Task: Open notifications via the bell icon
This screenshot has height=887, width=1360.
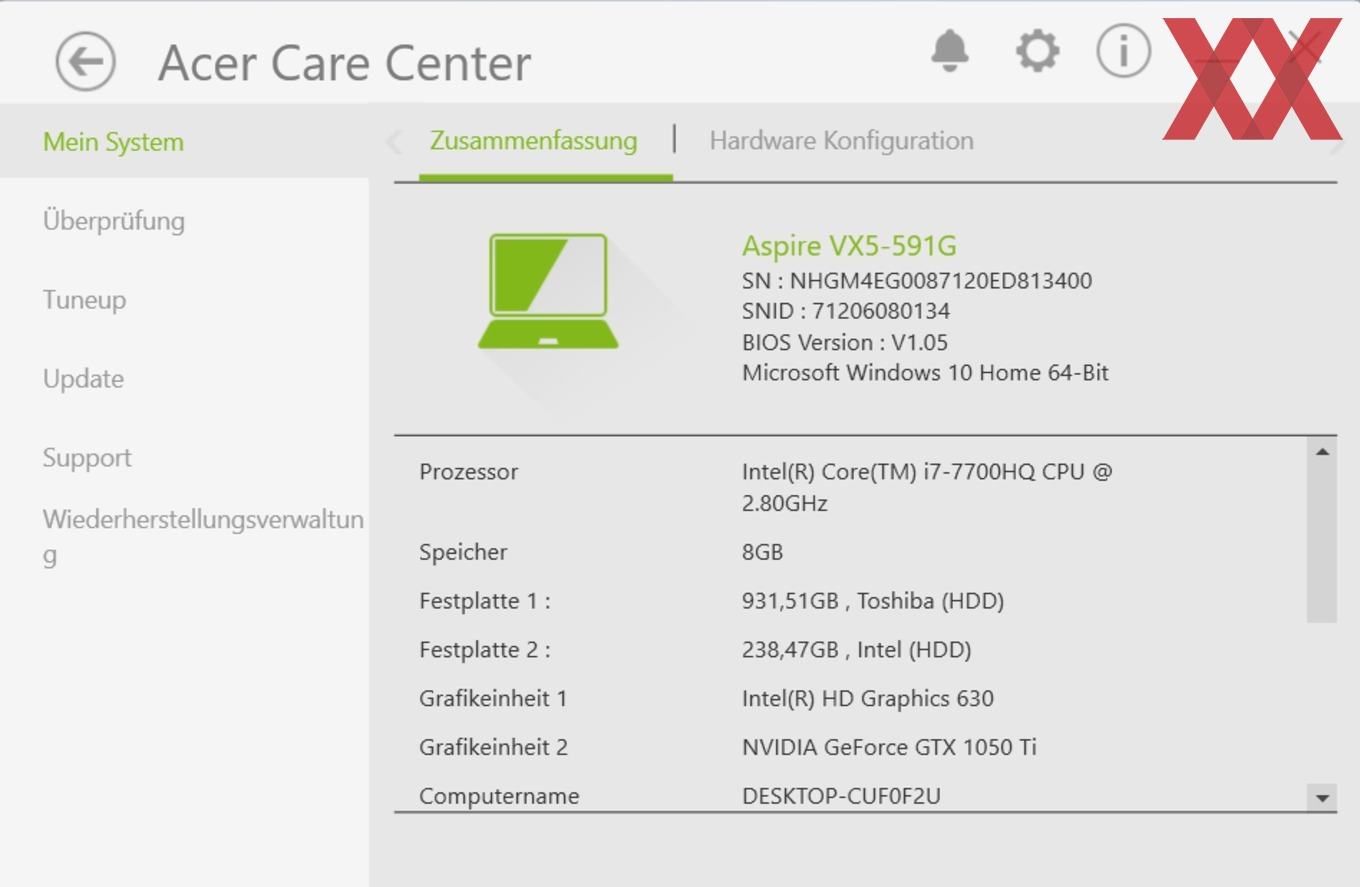Action: pyautogui.click(x=949, y=50)
